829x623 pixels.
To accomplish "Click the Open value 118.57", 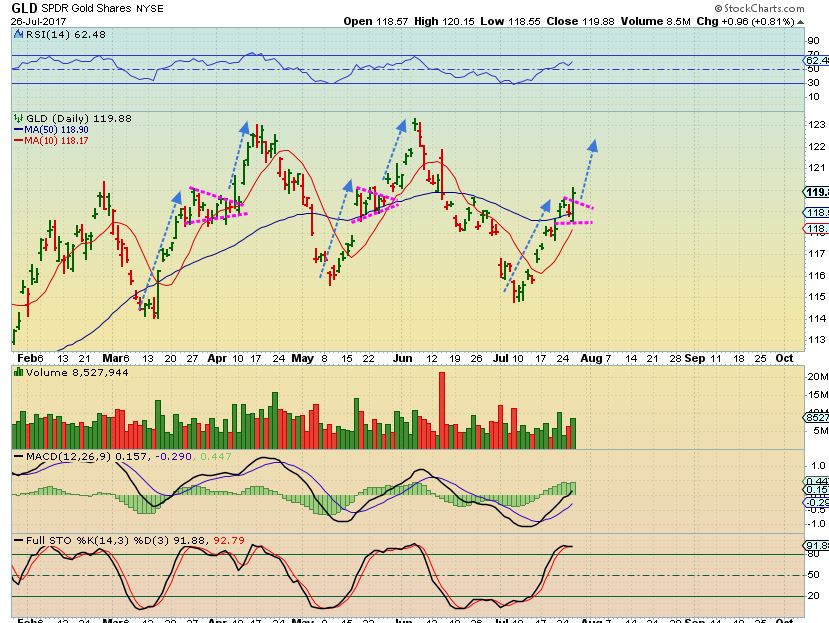I will (x=392, y=22).
